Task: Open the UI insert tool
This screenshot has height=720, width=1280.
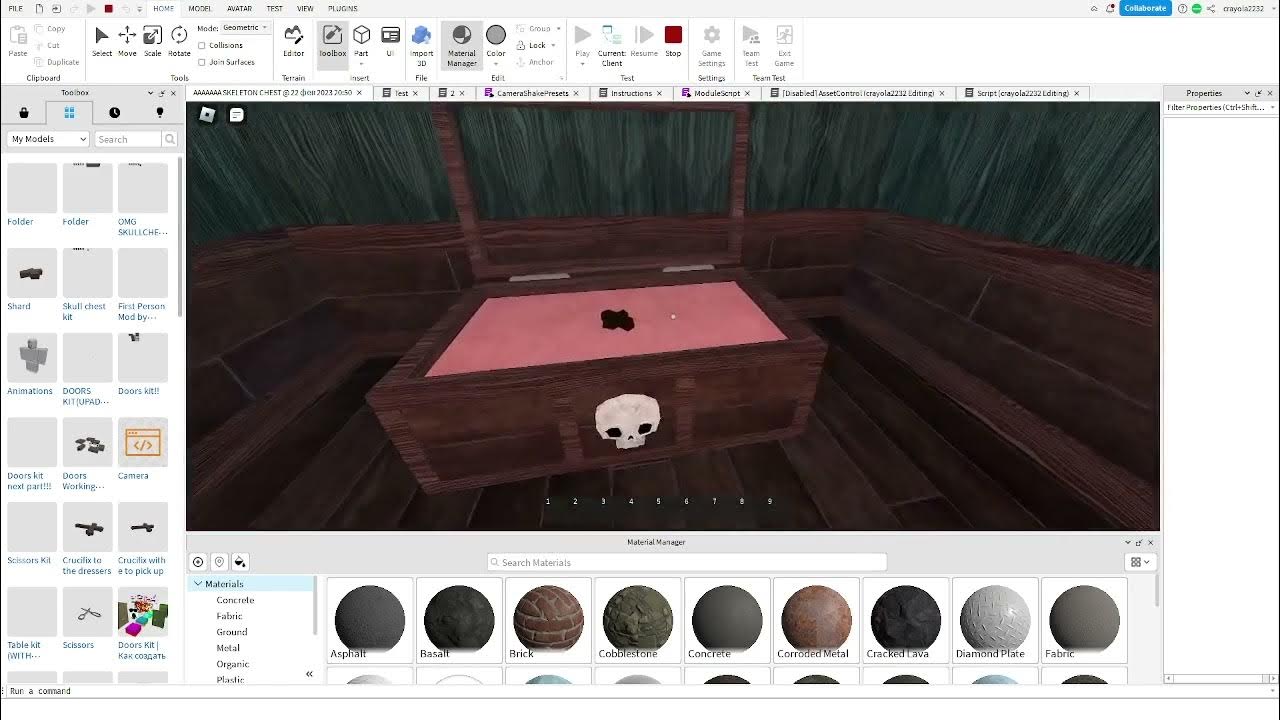Action: (x=390, y=42)
